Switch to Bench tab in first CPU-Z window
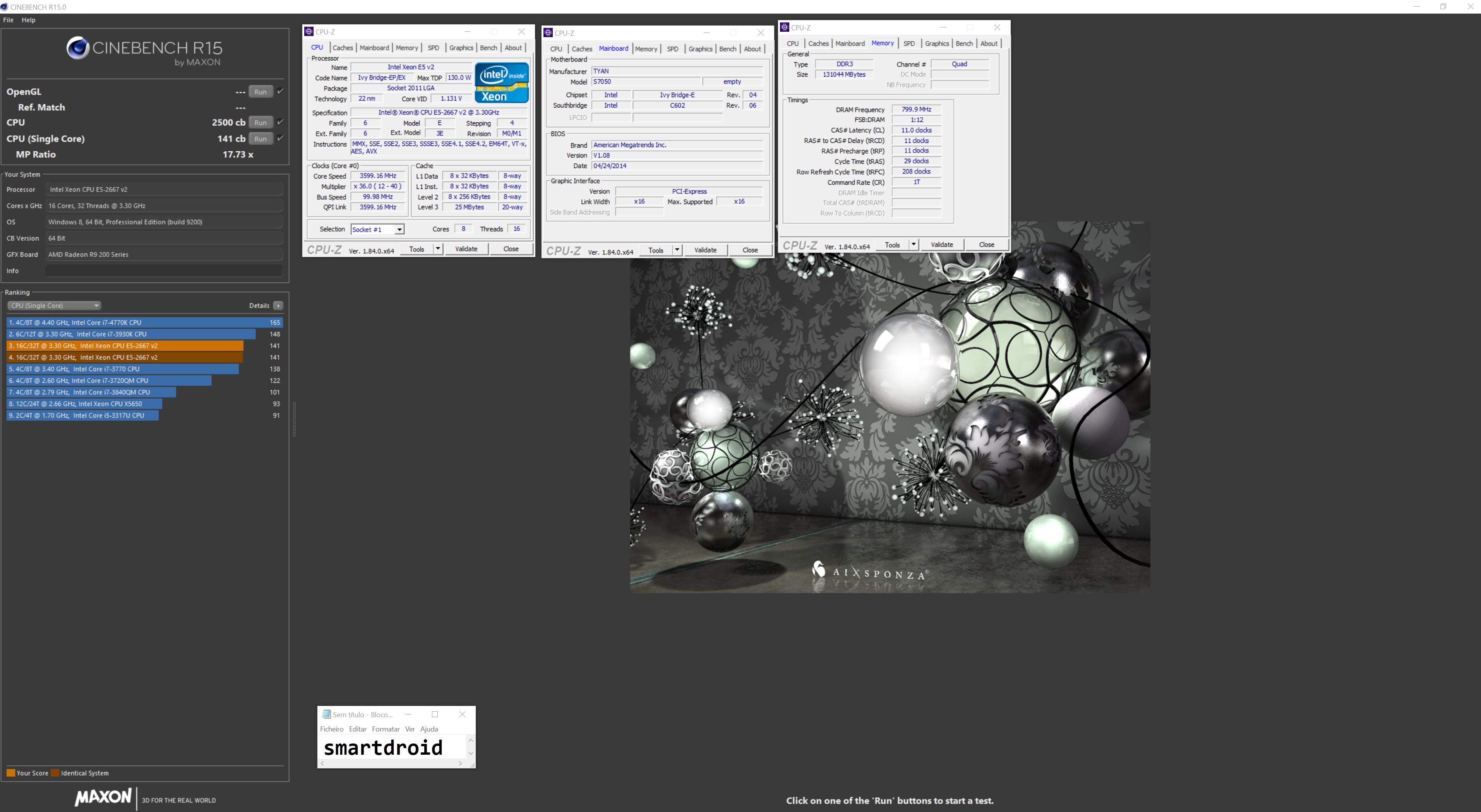The image size is (1481, 812). (489, 48)
